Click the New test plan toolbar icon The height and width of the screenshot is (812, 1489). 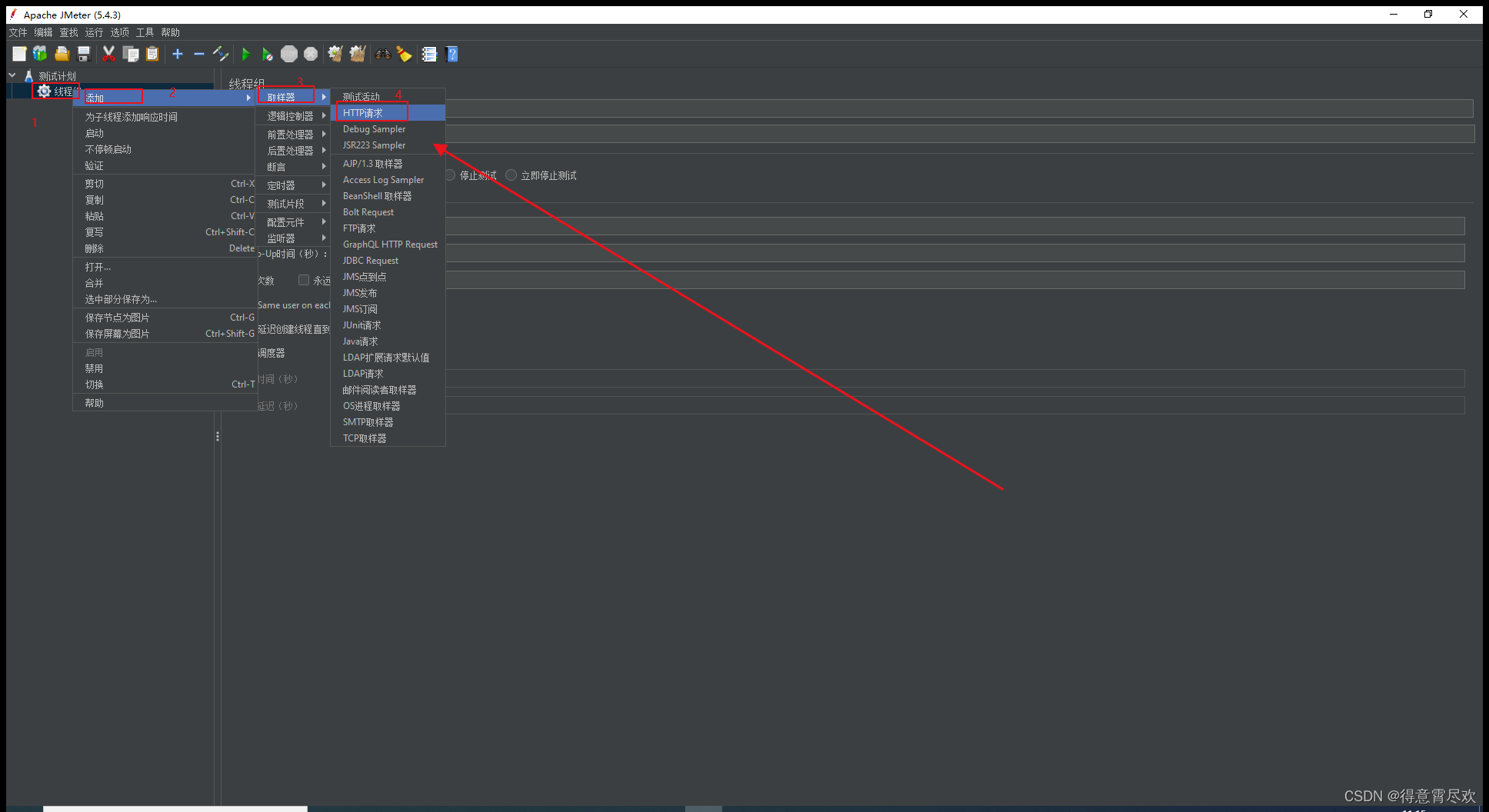point(19,54)
